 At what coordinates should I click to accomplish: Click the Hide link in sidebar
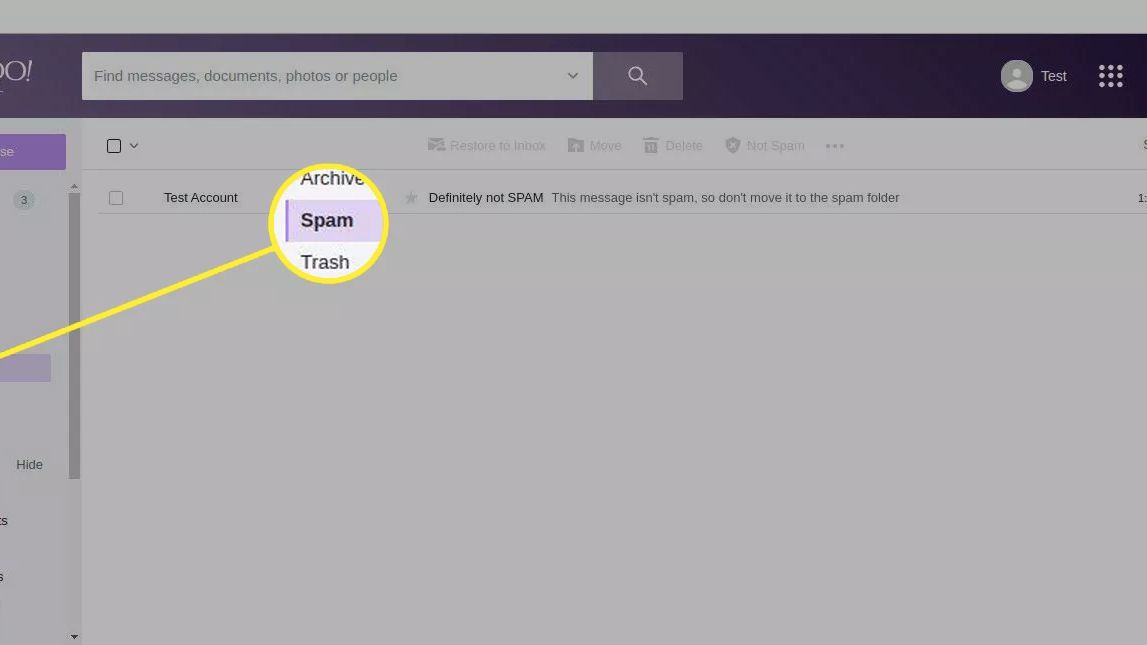click(x=29, y=464)
